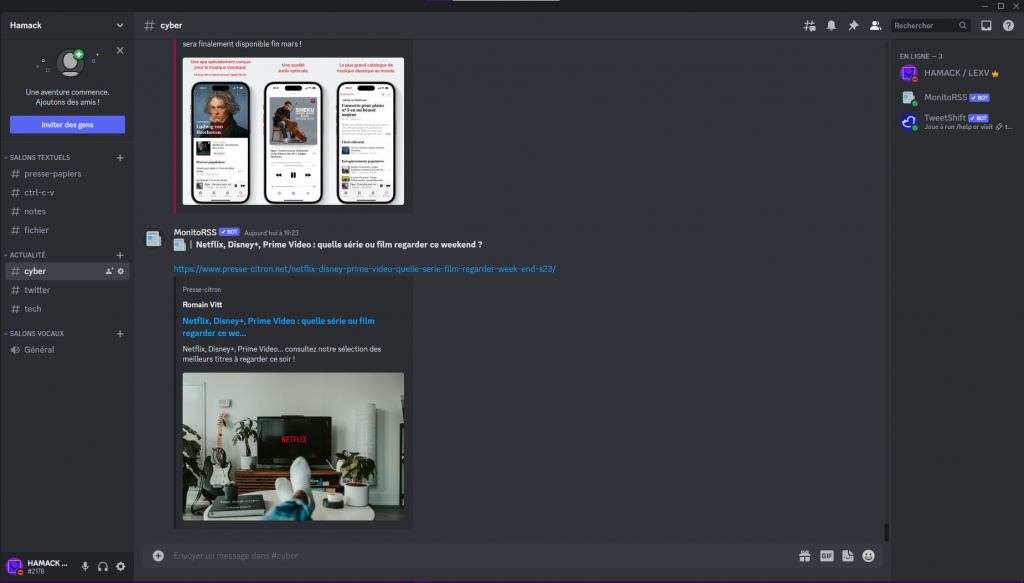Open the sticker picker
1024x583 pixels.
(848, 556)
